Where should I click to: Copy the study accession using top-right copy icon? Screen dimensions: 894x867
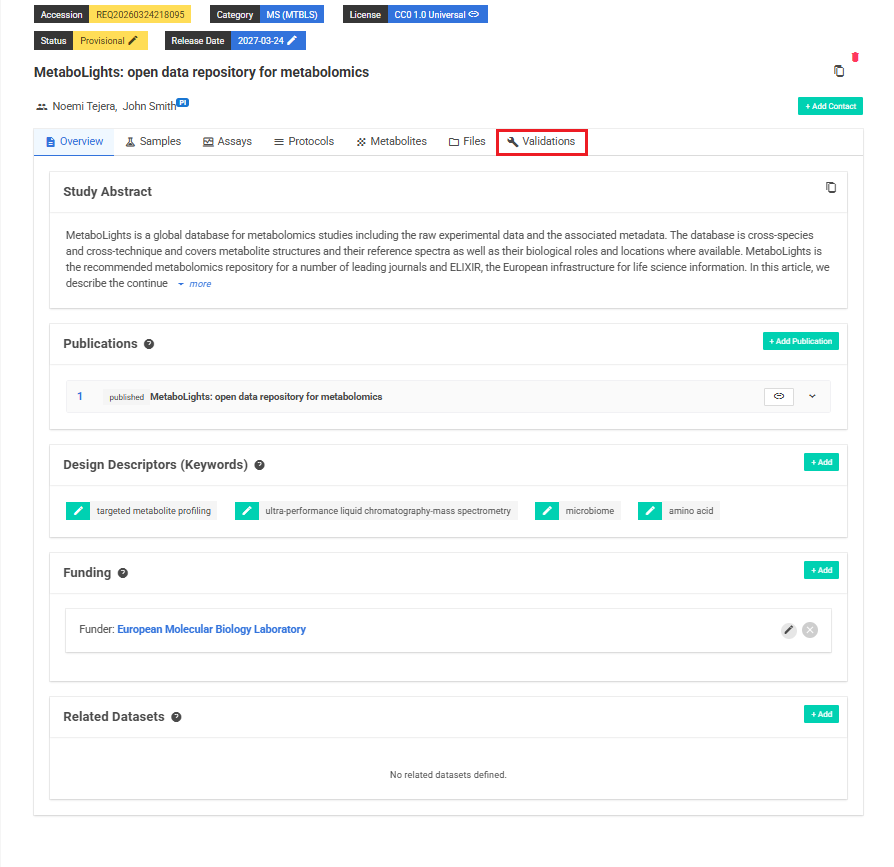coord(838,70)
